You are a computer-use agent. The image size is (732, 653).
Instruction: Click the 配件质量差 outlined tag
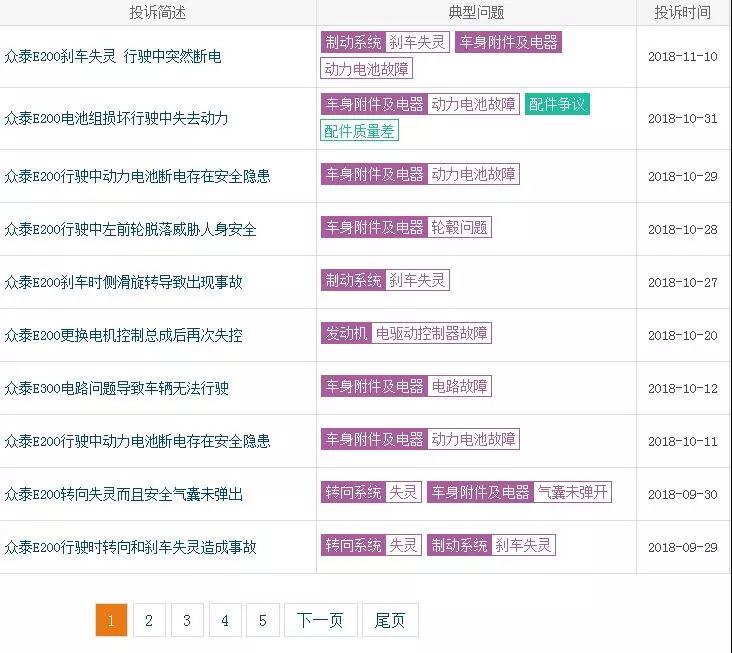[359, 131]
